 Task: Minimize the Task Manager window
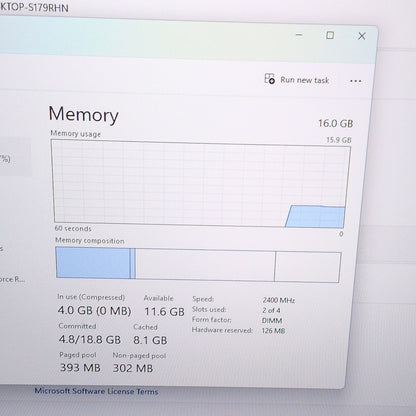pos(299,35)
